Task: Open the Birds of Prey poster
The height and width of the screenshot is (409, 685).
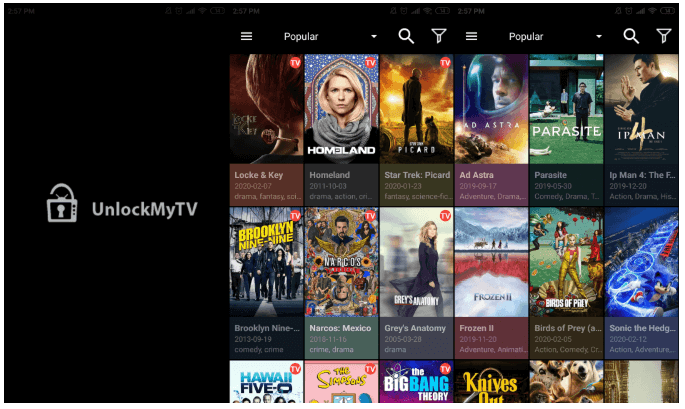Action: click(567, 262)
